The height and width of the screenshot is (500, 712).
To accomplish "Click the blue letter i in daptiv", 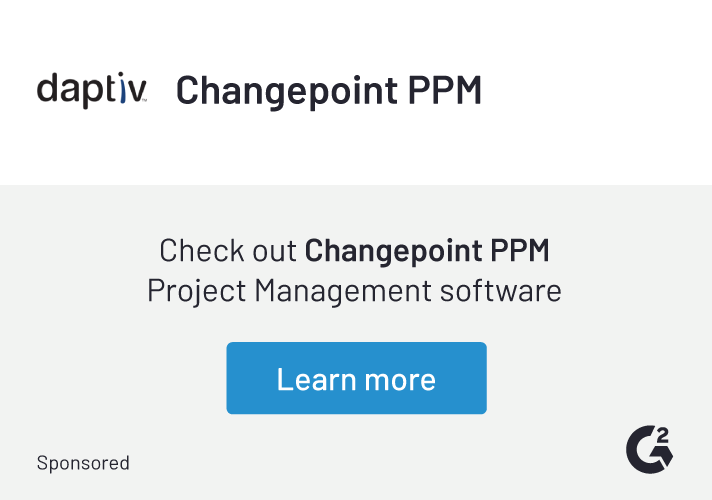I will 122,88.
